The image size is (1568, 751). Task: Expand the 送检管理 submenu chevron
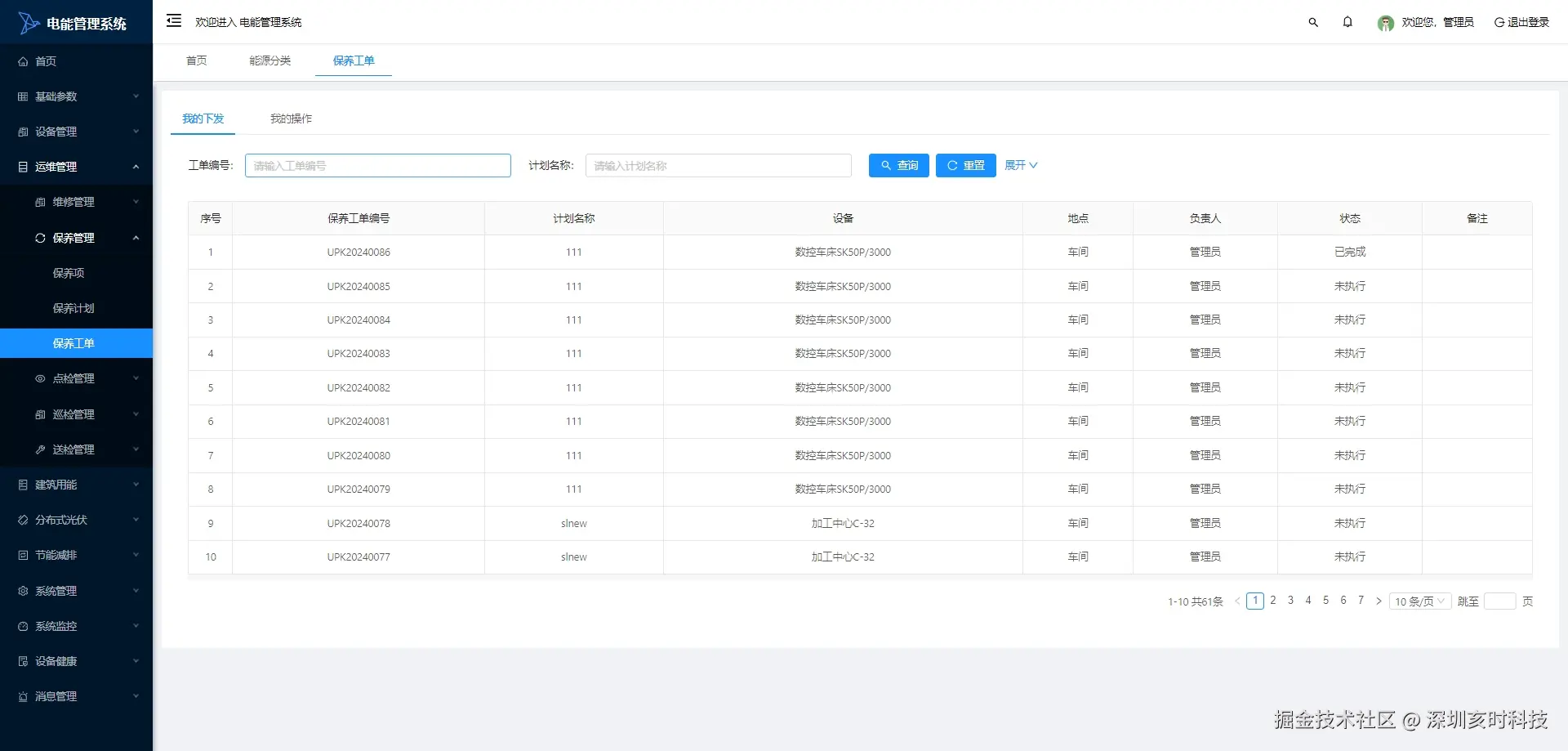click(136, 449)
